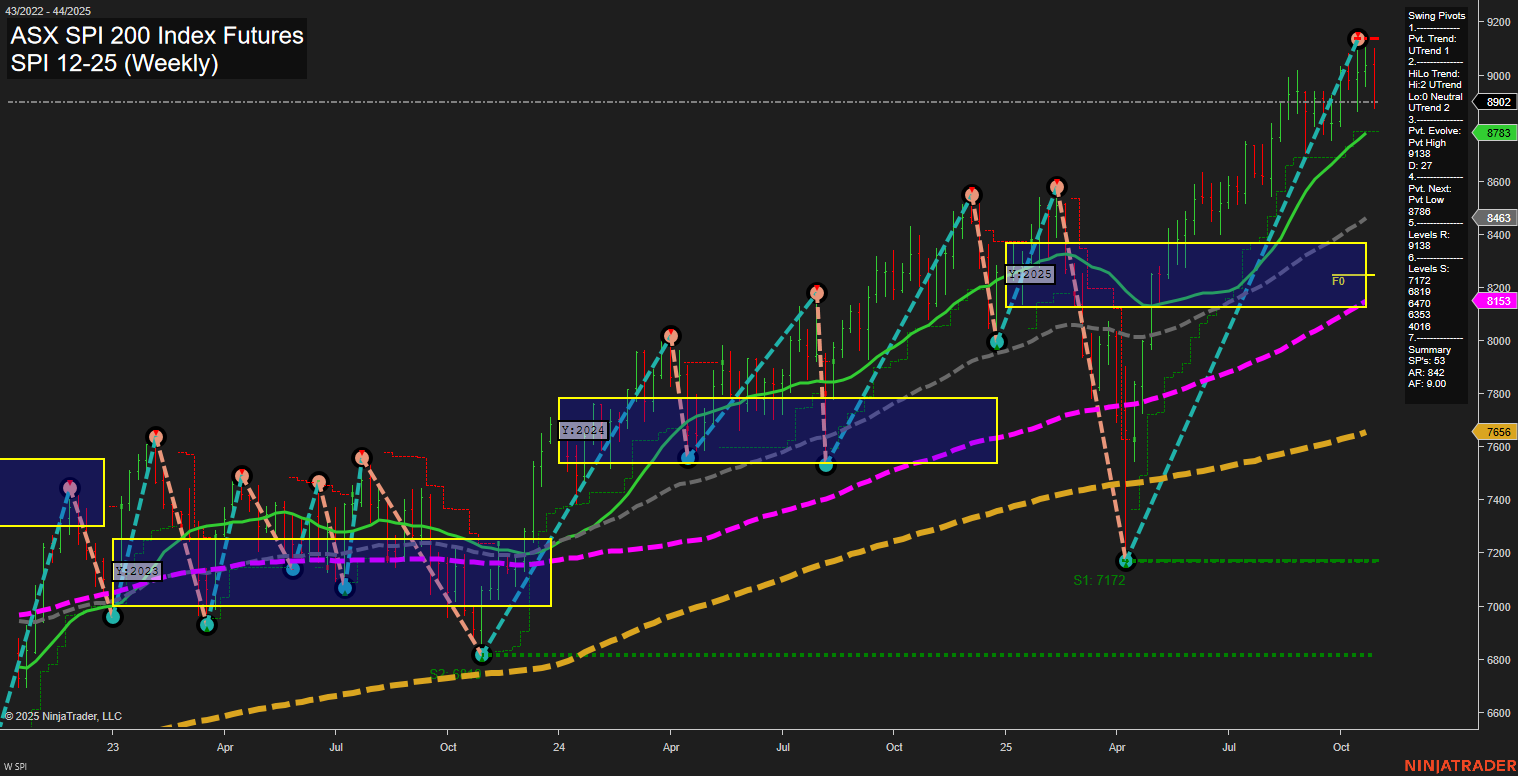Click the Summary heading in panel
Viewport: 1518px width, 776px height.
coord(1429,349)
